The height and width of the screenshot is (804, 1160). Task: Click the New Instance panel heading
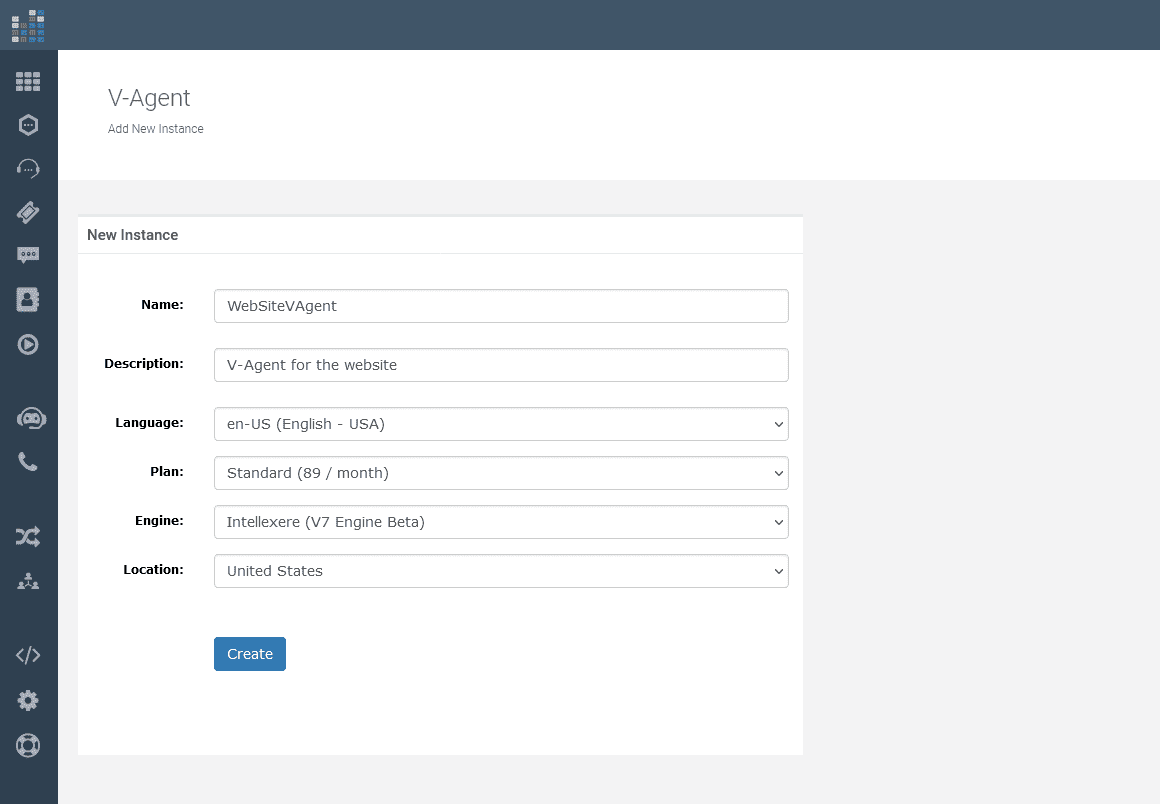click(x=132, y=235)
